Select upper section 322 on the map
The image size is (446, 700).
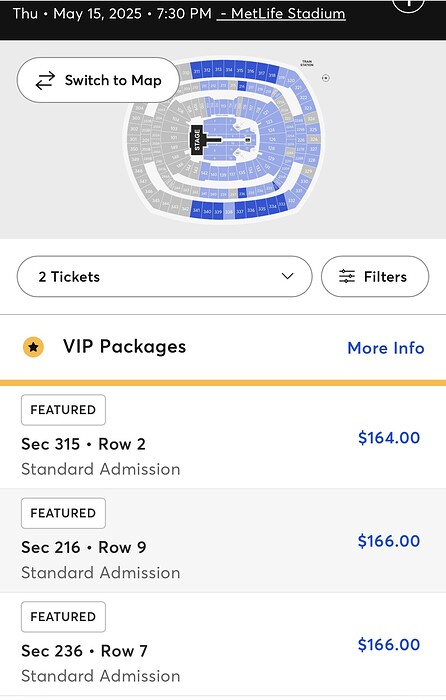point(303,97)
